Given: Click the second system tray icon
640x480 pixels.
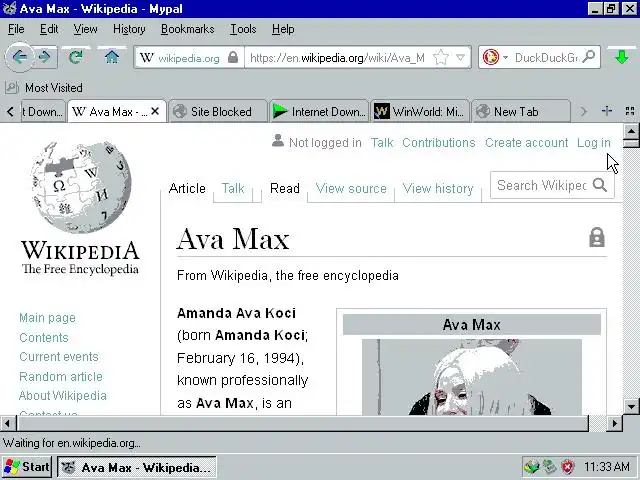Looking at the screenshot, I should point(549,466).
